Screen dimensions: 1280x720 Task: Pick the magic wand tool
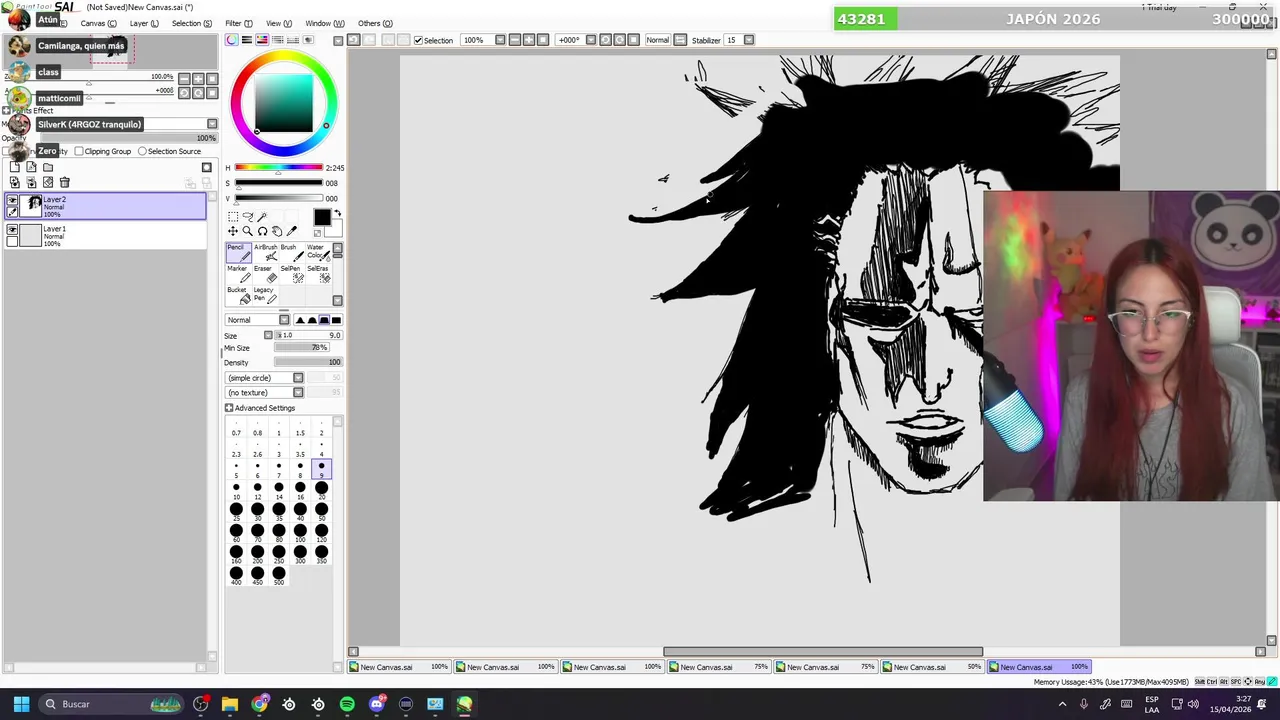tap(262, 217)
